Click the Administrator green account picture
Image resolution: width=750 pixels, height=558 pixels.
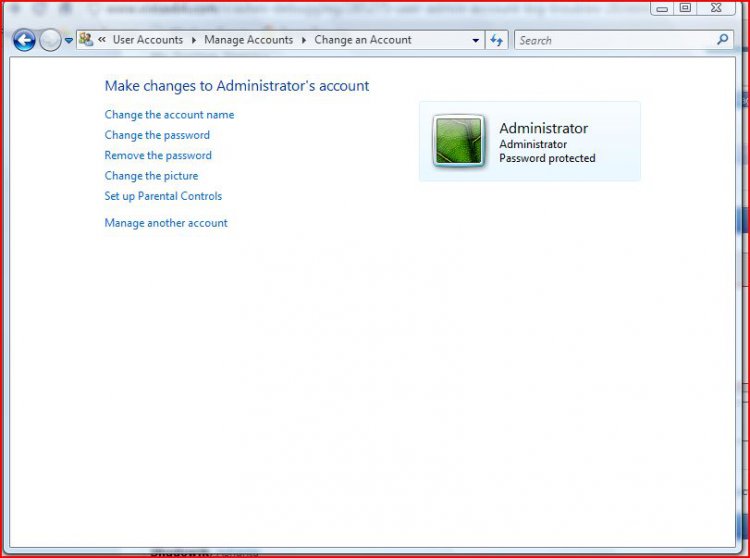pyautogui.click(x=459, y=141)
